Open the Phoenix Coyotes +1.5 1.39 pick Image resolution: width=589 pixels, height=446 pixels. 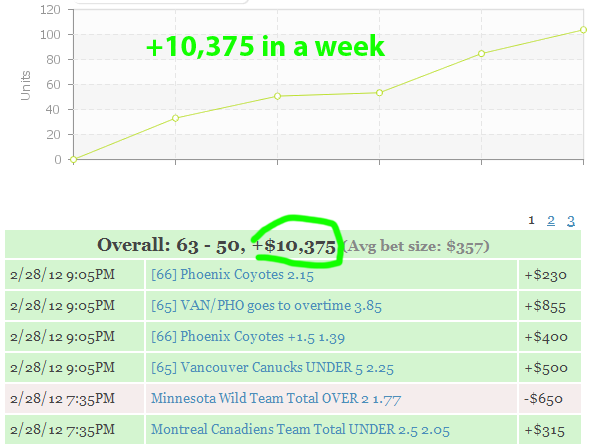tap(248, 337)
